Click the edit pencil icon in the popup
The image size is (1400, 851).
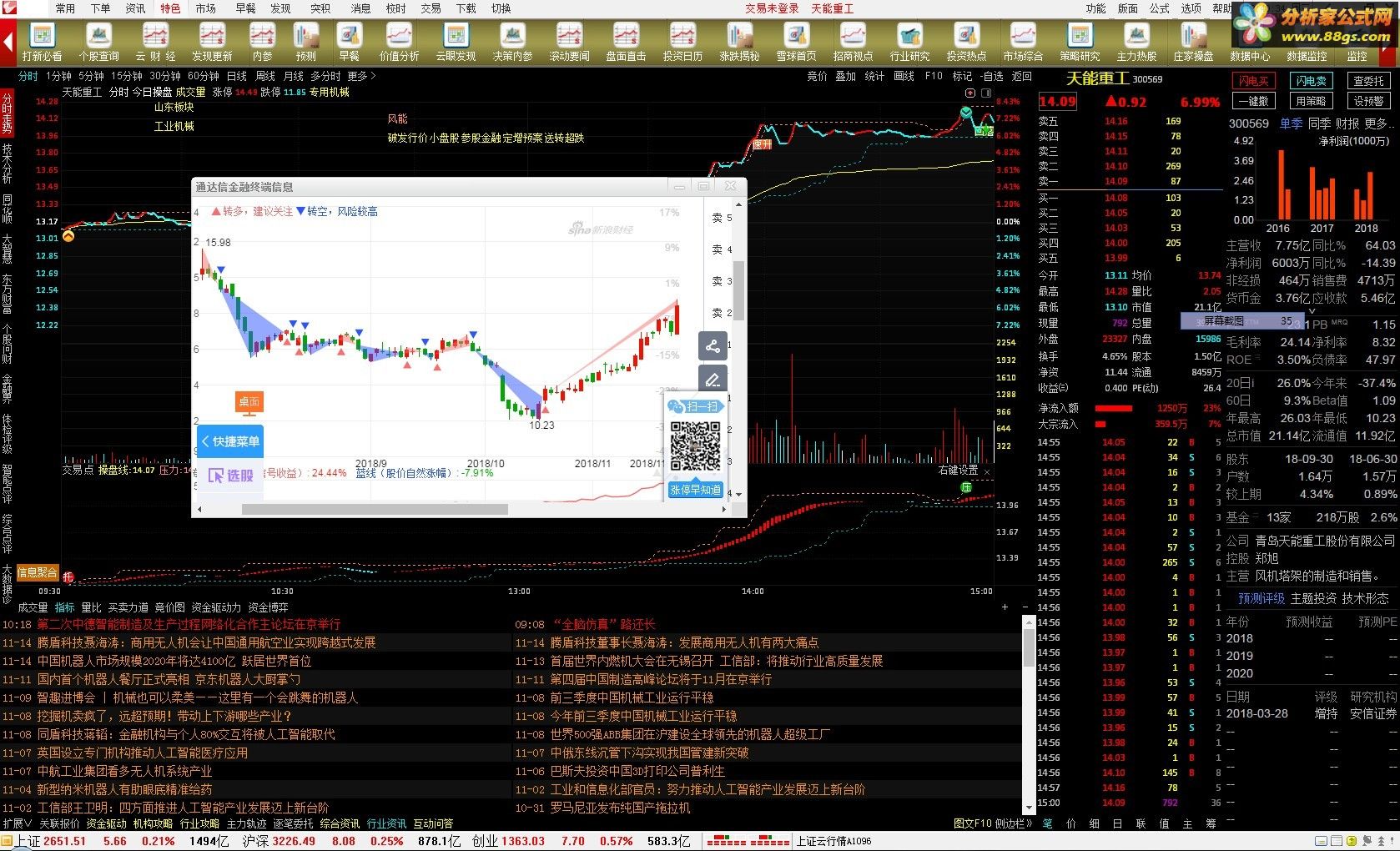[x=713, y=380]
